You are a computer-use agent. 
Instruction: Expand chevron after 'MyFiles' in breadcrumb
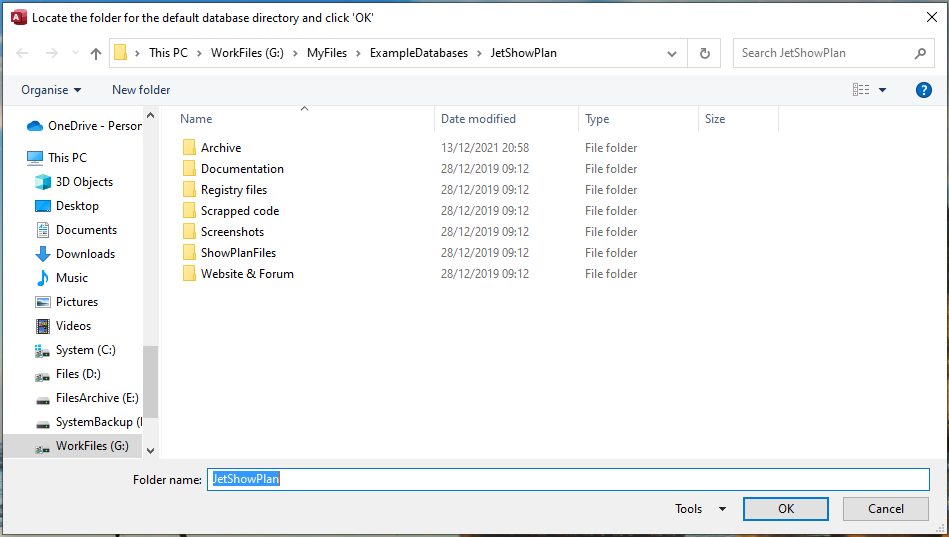[358, 53]
